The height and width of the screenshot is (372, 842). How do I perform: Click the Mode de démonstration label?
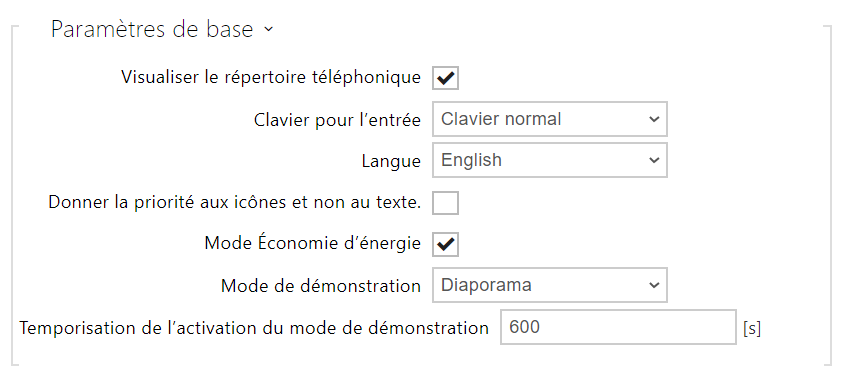coord(321,286)
